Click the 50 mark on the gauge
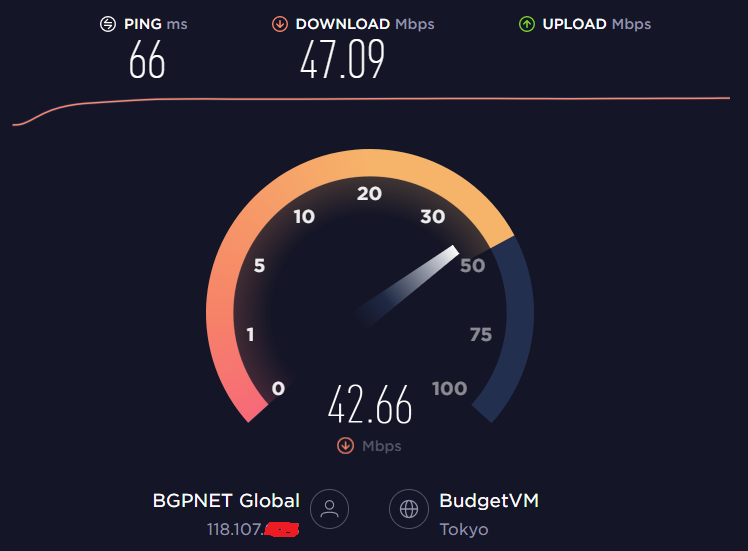The height and width of the screenshot is (551, 748). pyautogui.click(x=472, y=265)
